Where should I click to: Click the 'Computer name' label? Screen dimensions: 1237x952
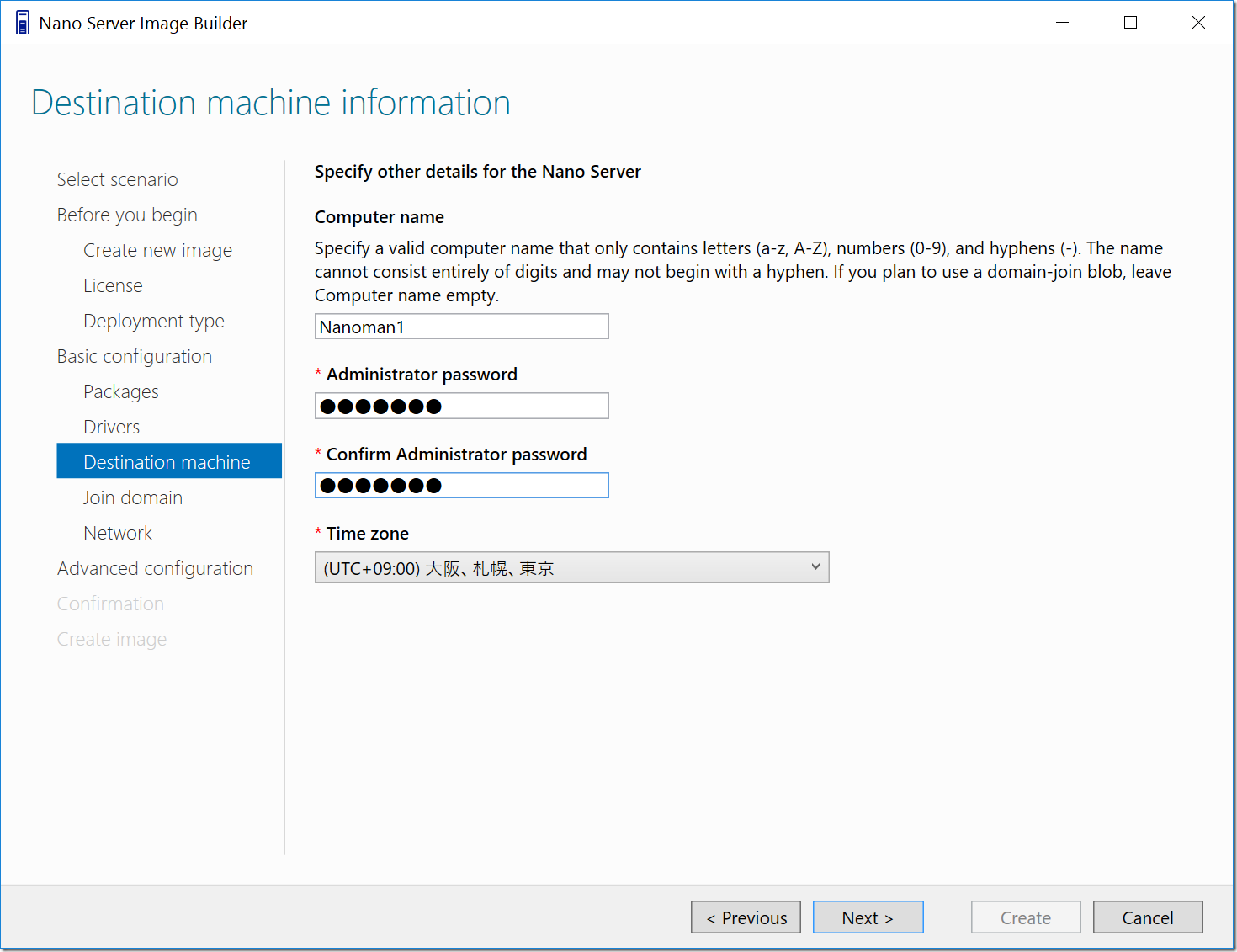coord(380,217)
